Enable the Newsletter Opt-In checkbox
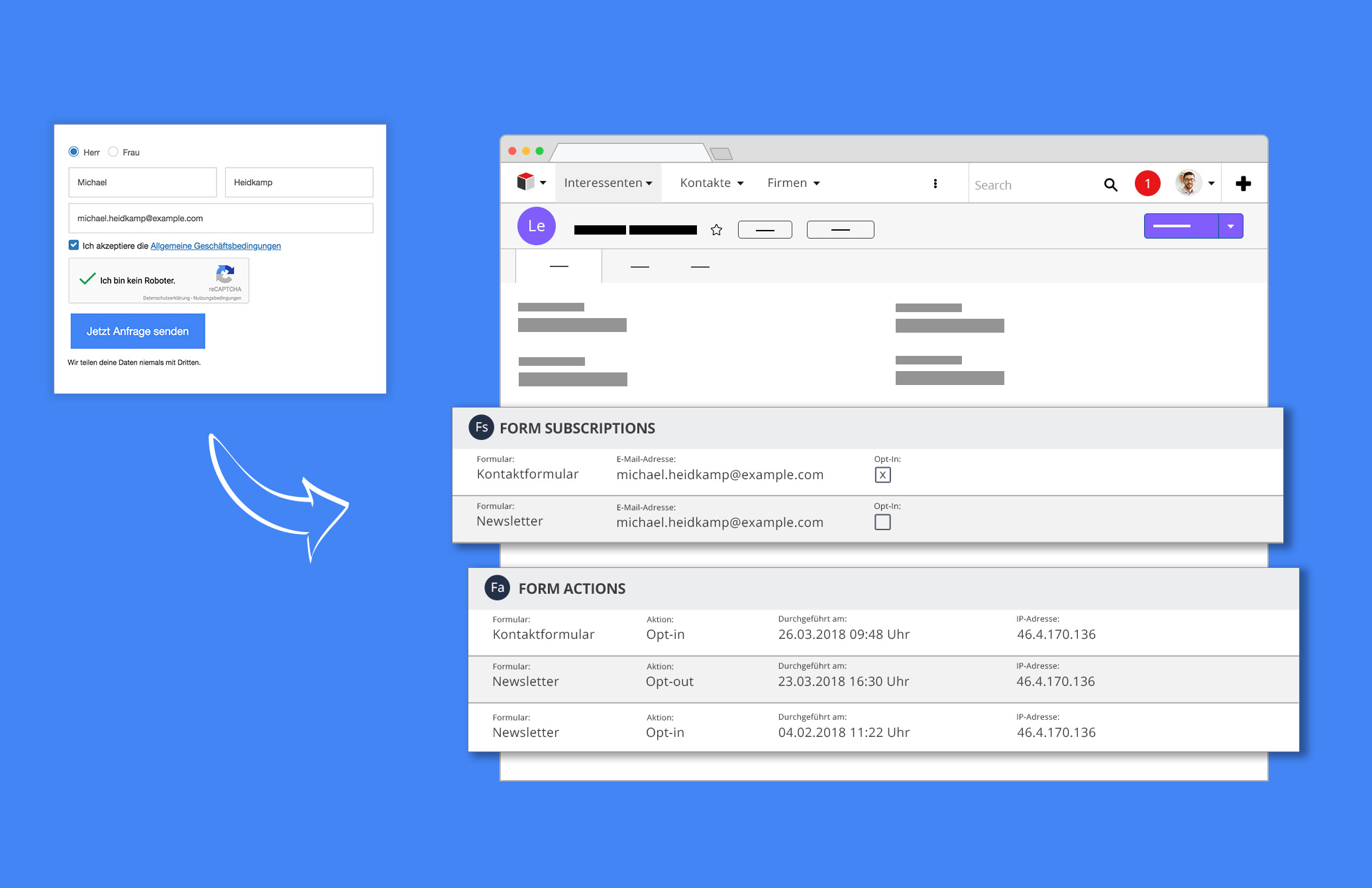 (x=883, y=522)
